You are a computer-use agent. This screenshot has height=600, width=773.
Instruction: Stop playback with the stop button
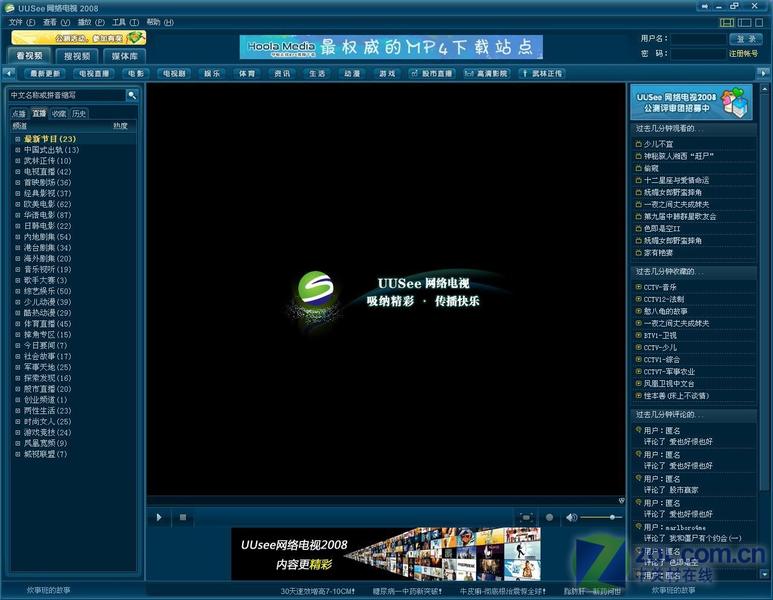(183, 517)
